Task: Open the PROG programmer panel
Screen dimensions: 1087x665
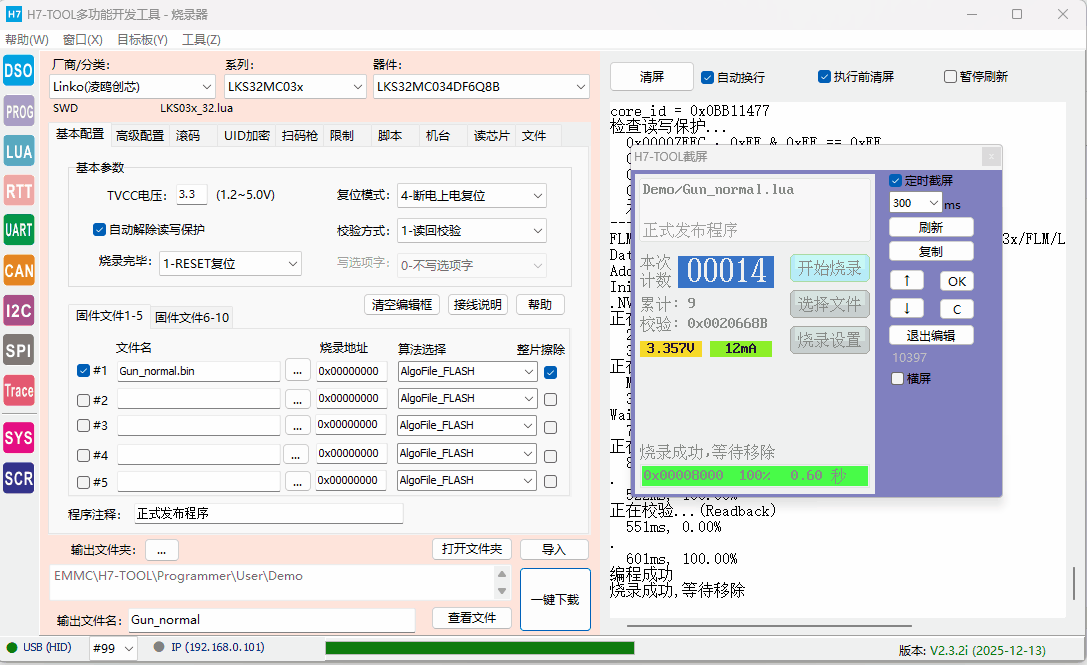Action: pos(19,111)
